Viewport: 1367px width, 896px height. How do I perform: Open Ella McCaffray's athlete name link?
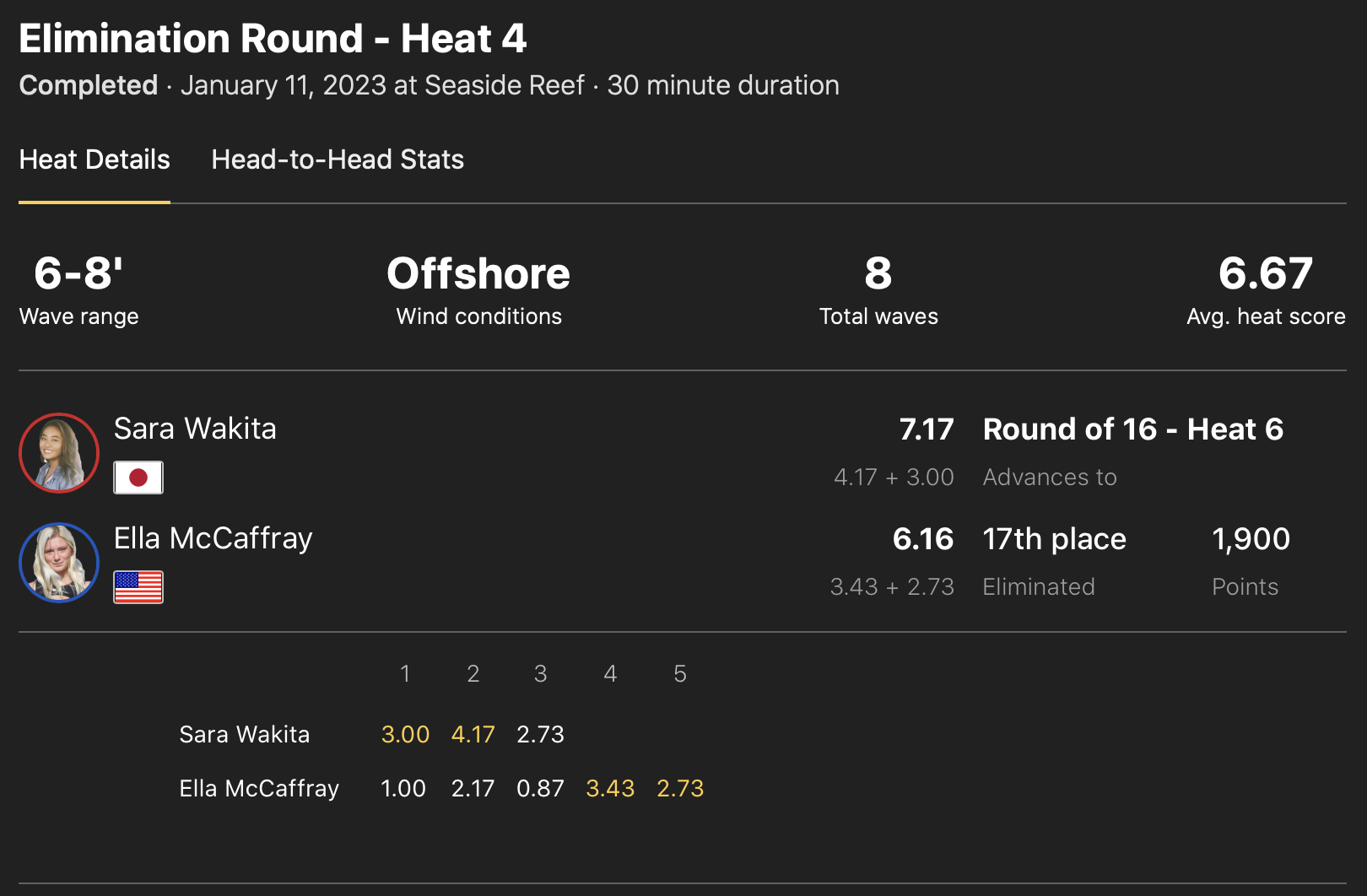213,538
